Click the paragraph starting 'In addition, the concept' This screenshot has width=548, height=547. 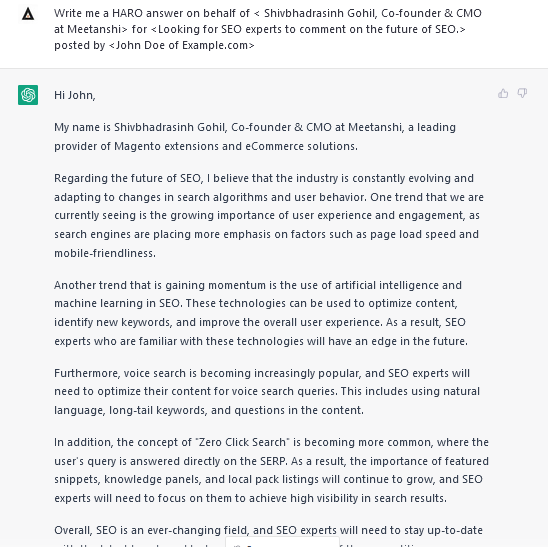pos(272,470)
